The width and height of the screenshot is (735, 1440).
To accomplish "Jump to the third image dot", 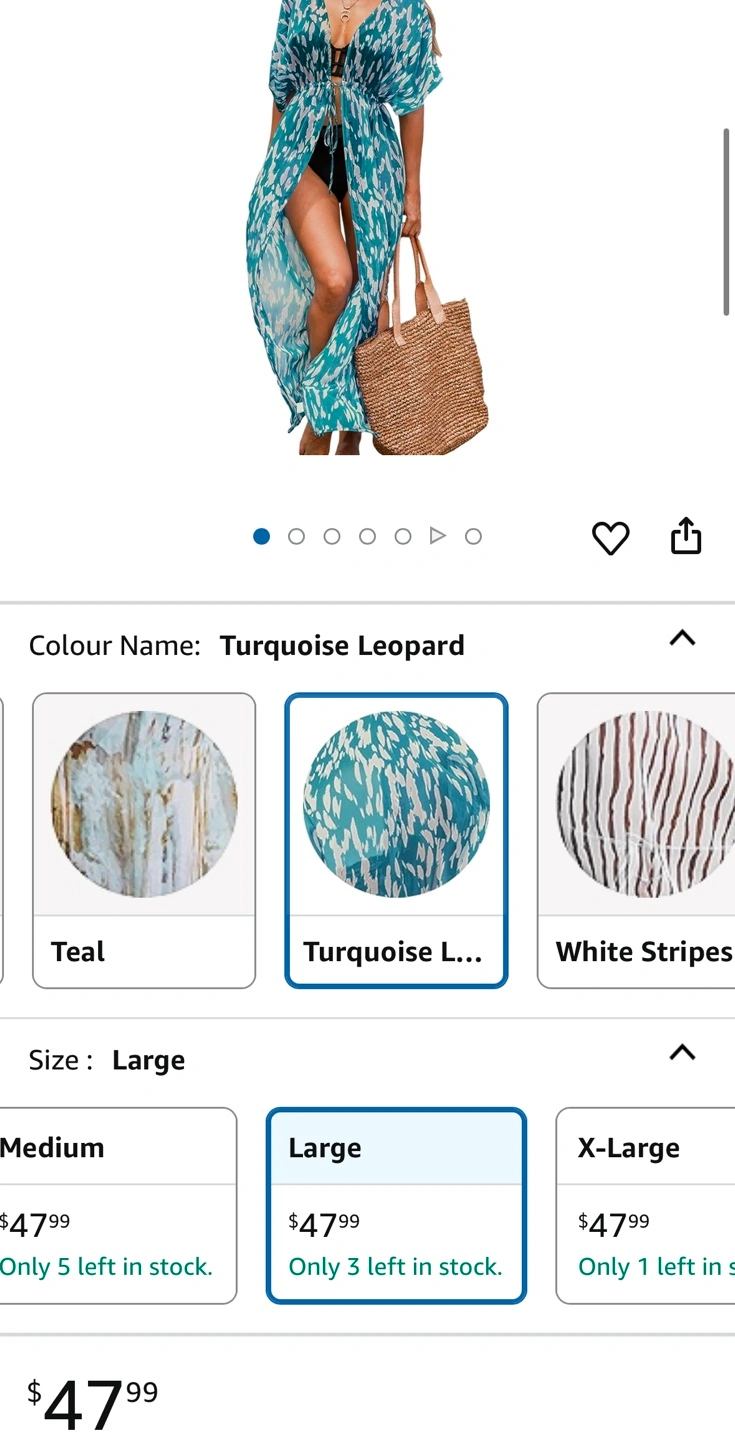I will (x=332, y=536).
